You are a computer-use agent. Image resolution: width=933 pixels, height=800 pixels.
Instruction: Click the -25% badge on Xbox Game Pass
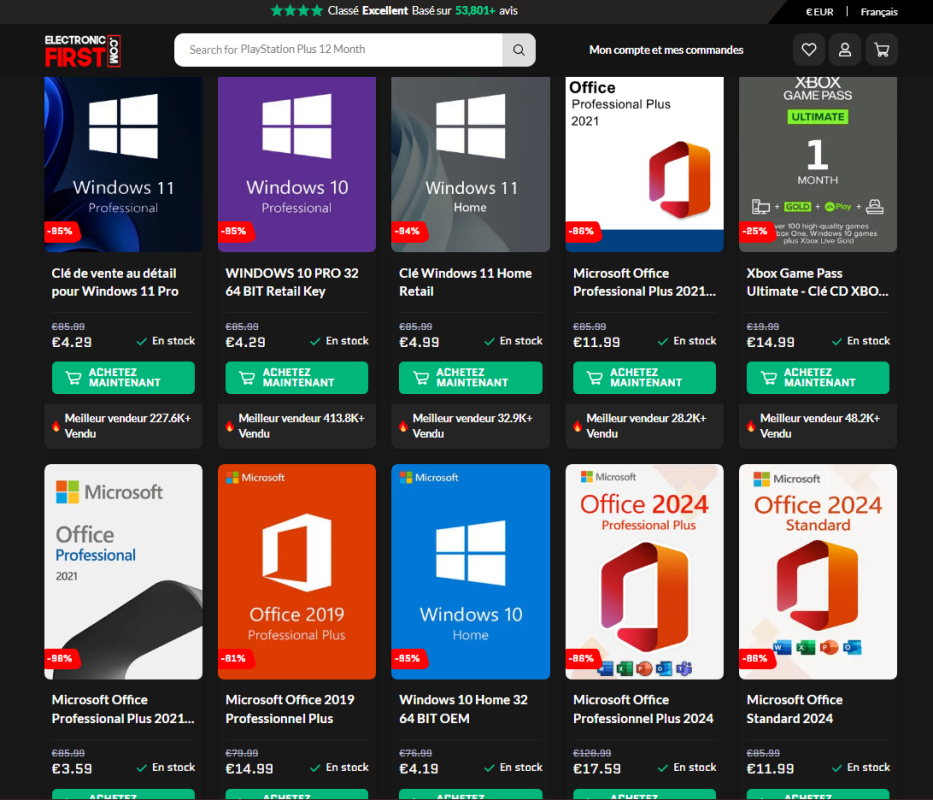pos(756,231)
